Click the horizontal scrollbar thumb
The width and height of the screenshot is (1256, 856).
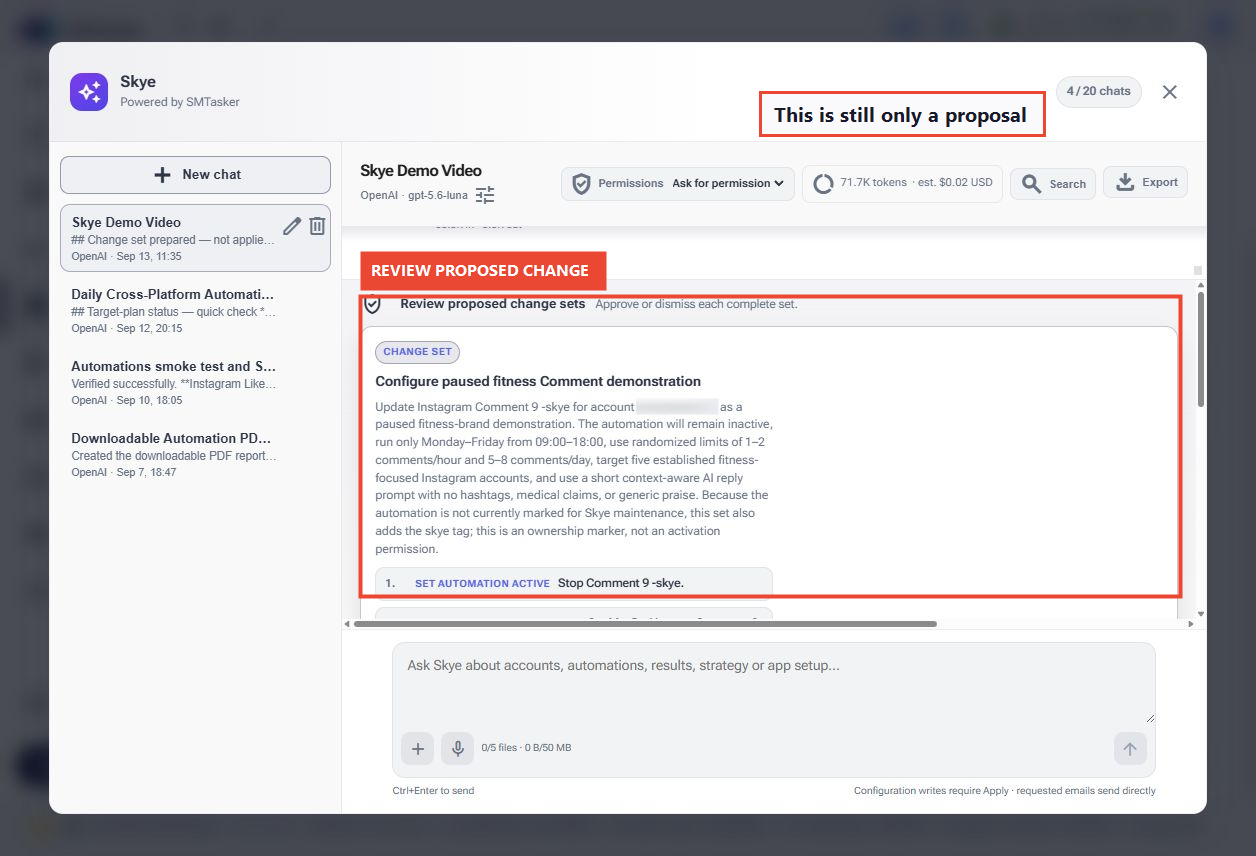coord(645,624)
